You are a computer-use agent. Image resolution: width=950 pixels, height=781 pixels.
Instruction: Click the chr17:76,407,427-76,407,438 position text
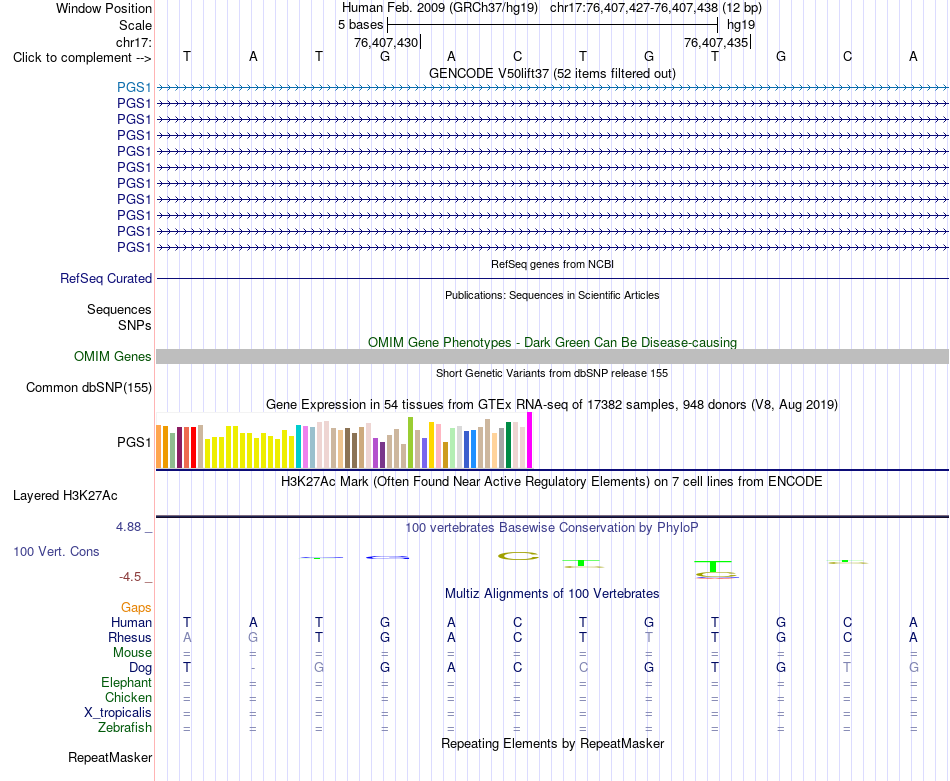[656, 8]
